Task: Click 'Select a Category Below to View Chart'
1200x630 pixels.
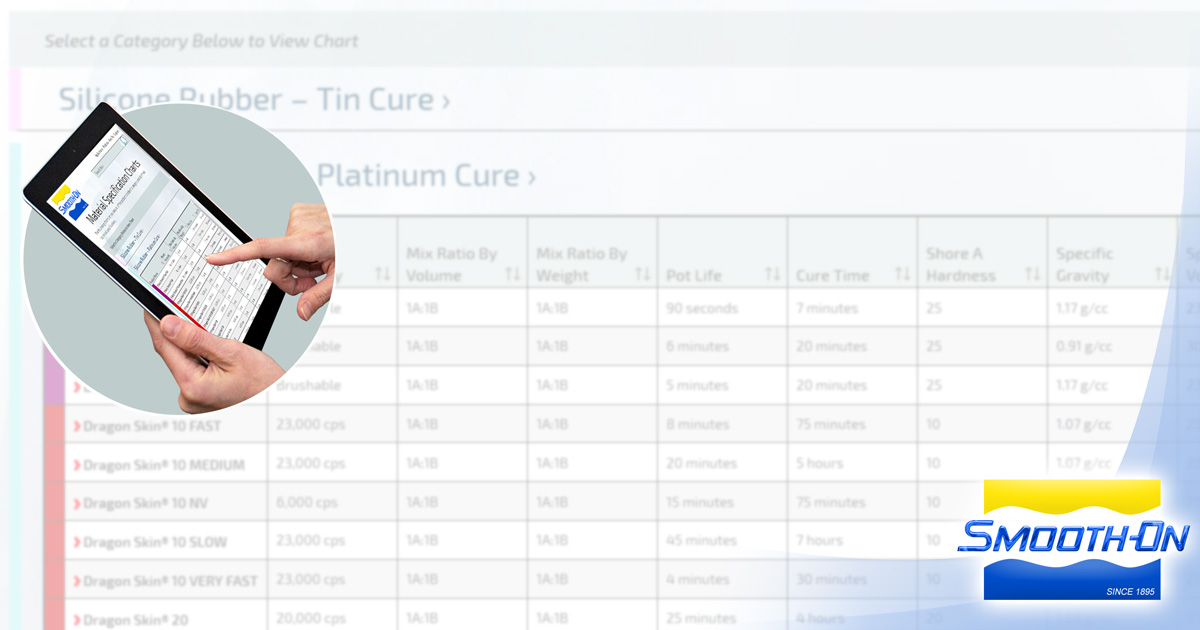Action: [201, 42]
